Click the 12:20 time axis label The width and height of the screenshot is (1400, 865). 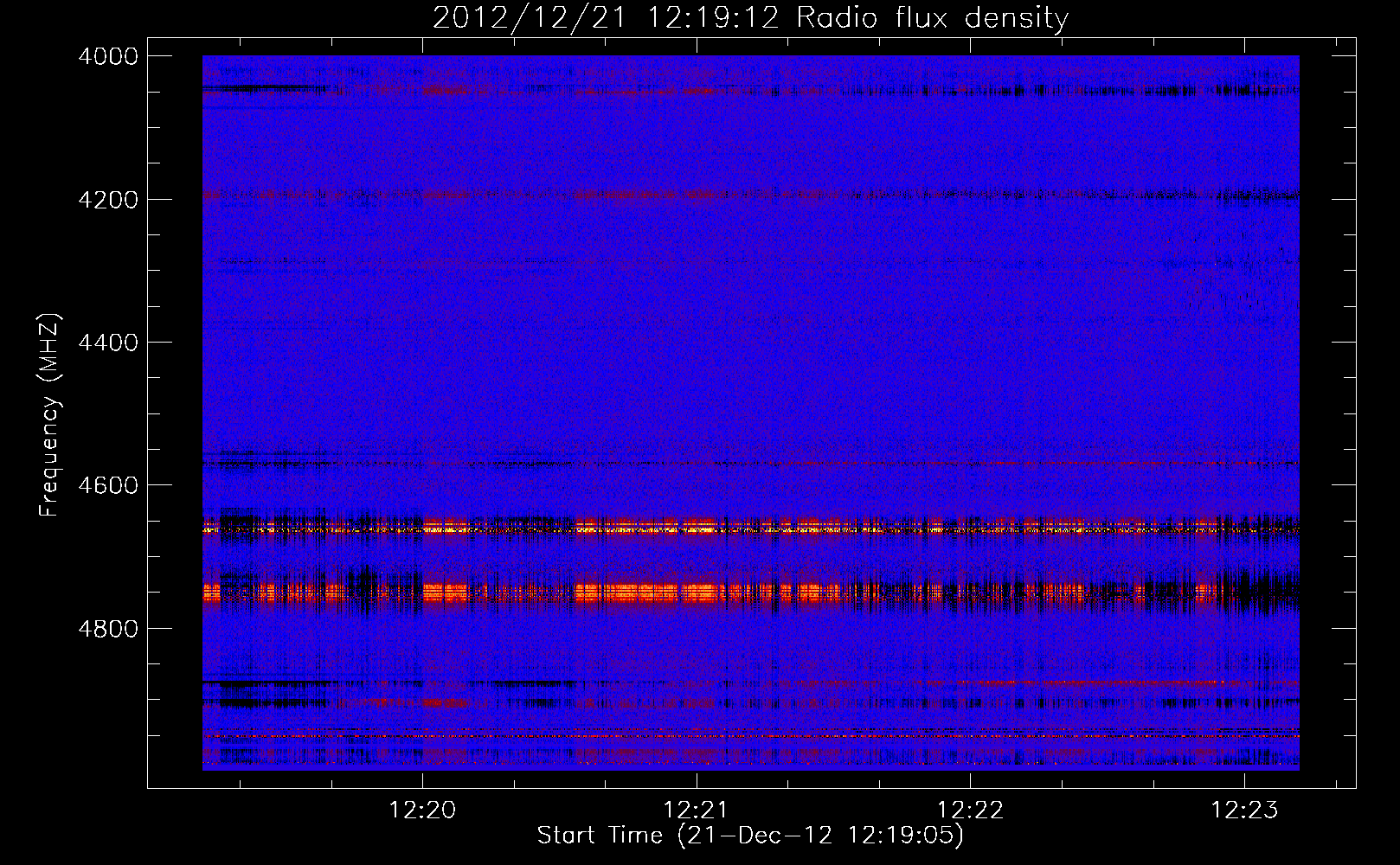coord(422,811)
